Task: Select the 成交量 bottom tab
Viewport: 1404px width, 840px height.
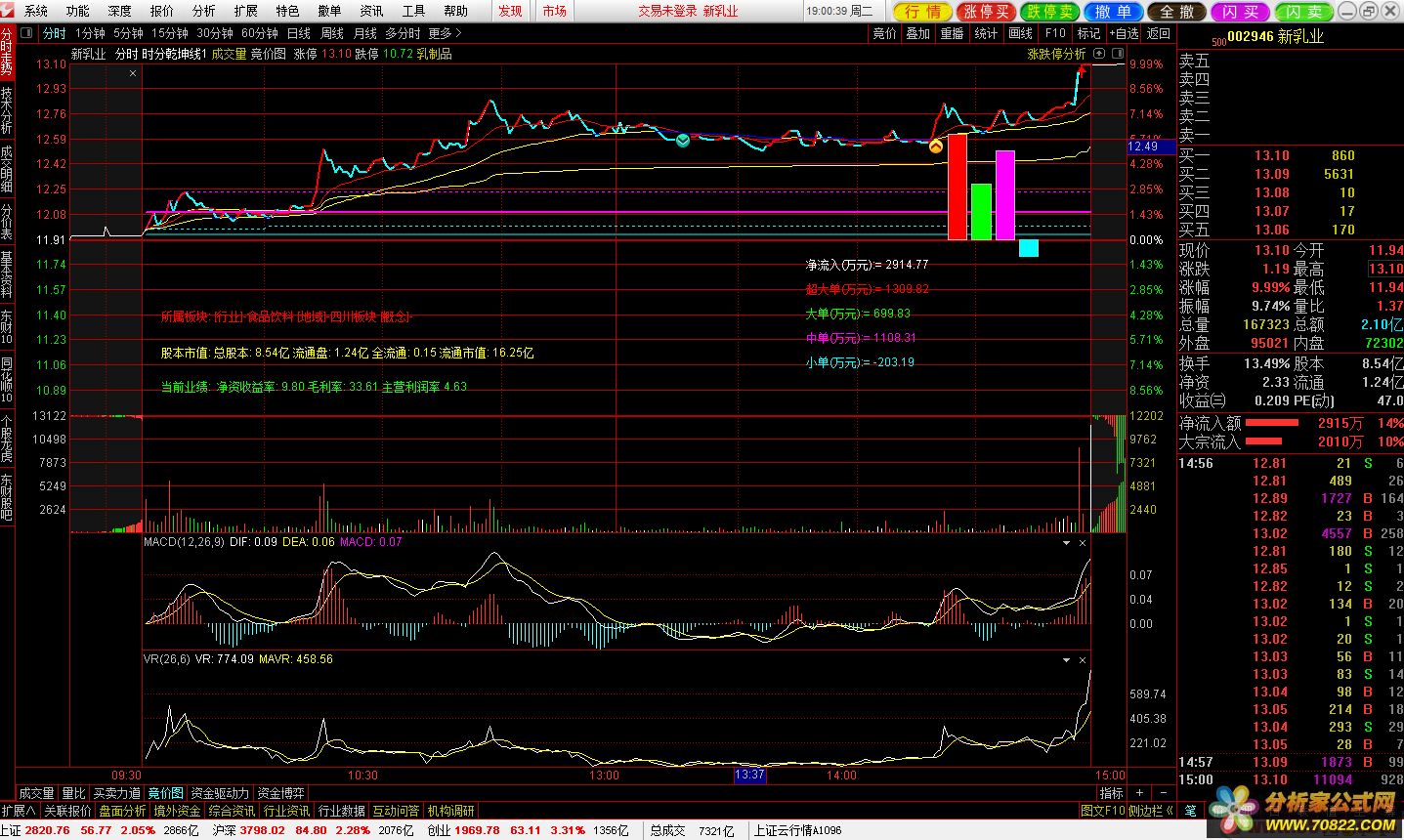Action: 36,793
